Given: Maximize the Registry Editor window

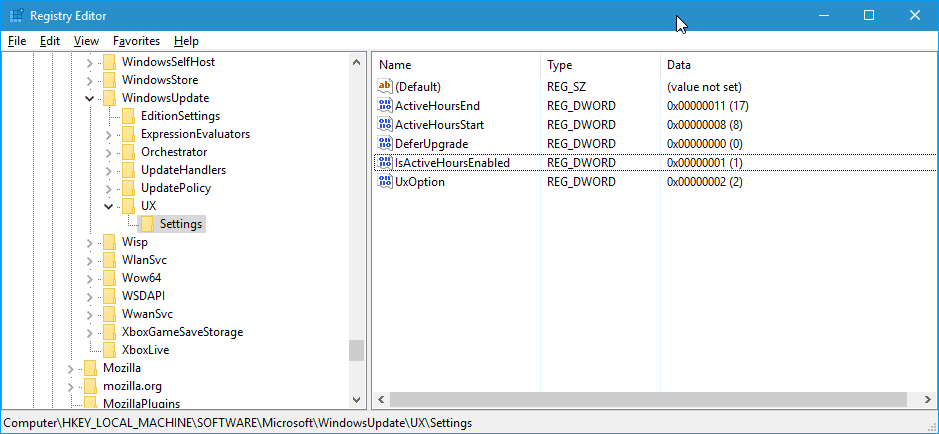Looking at the screenshot, I should click(869, 16).
